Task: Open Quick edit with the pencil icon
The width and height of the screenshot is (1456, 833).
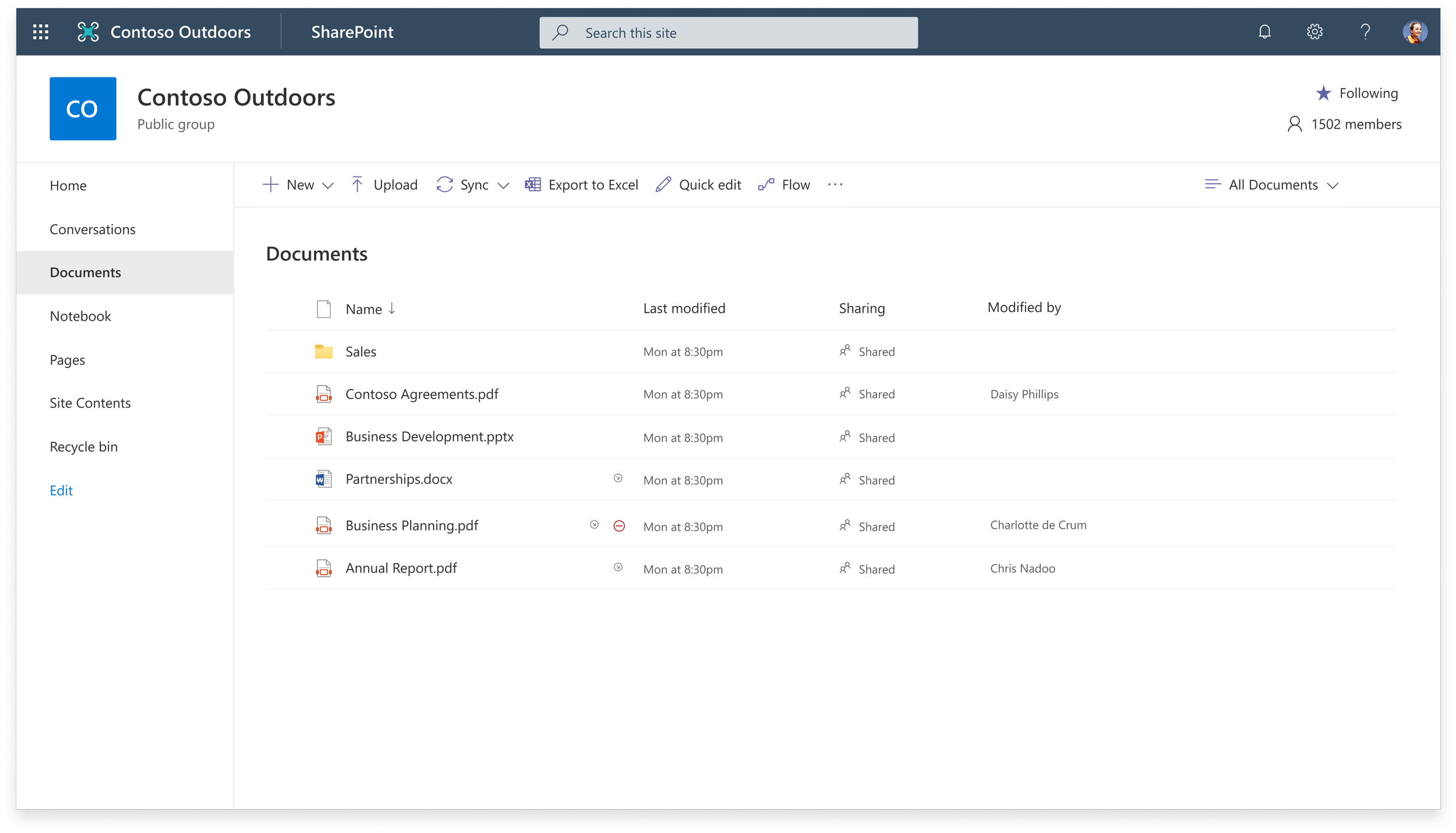Action: point(662,185)
